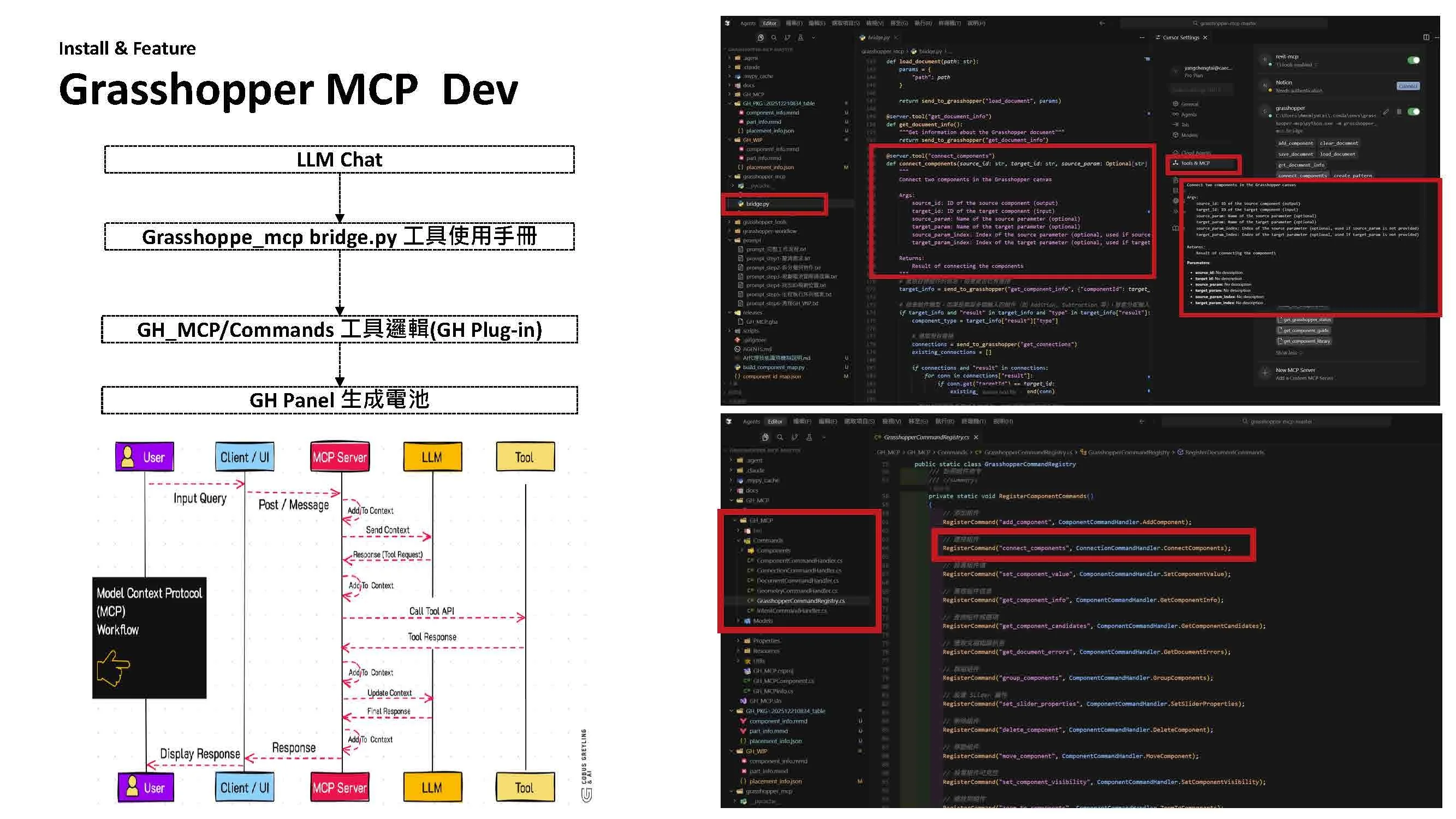This screenshot has width=1456, height=819.
Task: Click the back arrow beside the grasshopper-mcp-master search
Action: (x=1102, y=23)
